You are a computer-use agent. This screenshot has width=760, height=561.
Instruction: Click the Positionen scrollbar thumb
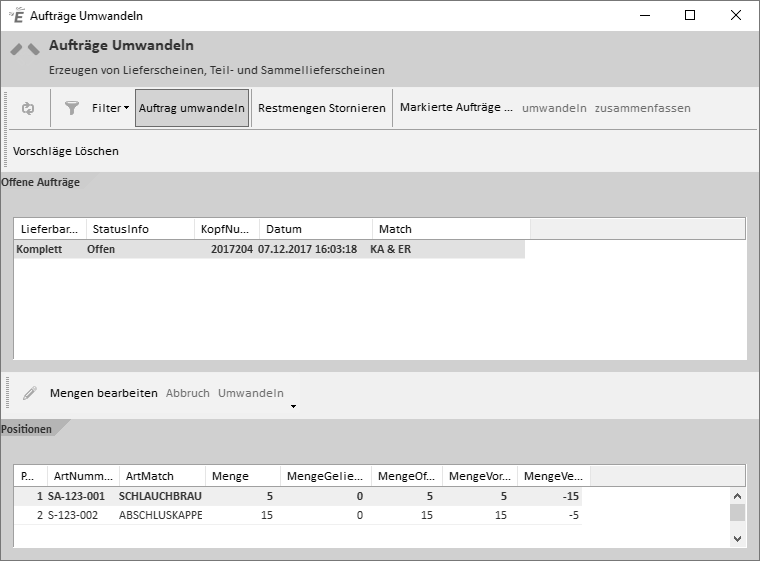point(737,513)
